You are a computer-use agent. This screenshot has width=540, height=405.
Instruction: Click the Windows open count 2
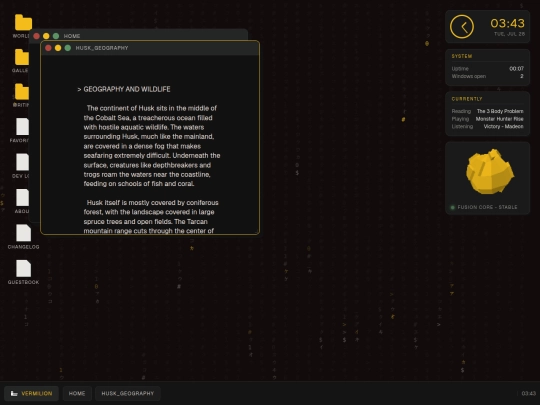522,76
